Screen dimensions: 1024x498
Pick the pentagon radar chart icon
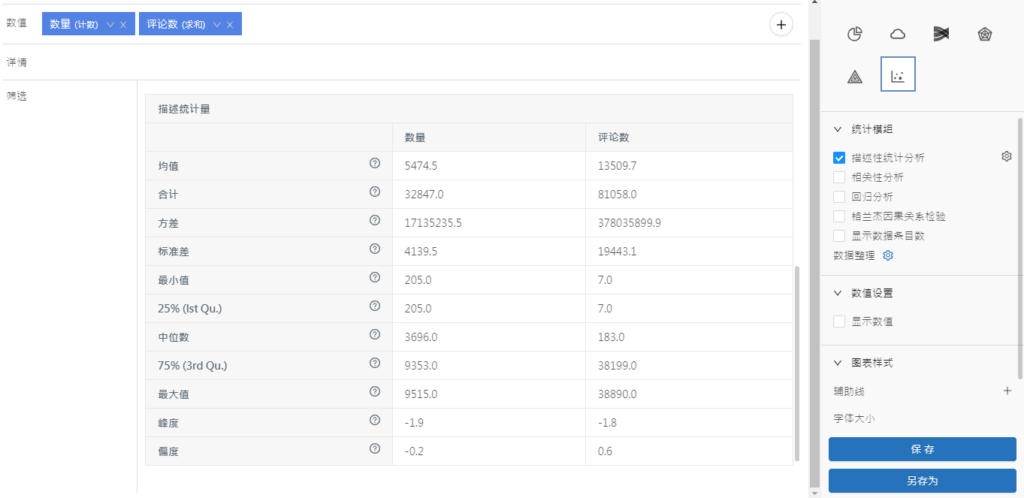point(985,34)
